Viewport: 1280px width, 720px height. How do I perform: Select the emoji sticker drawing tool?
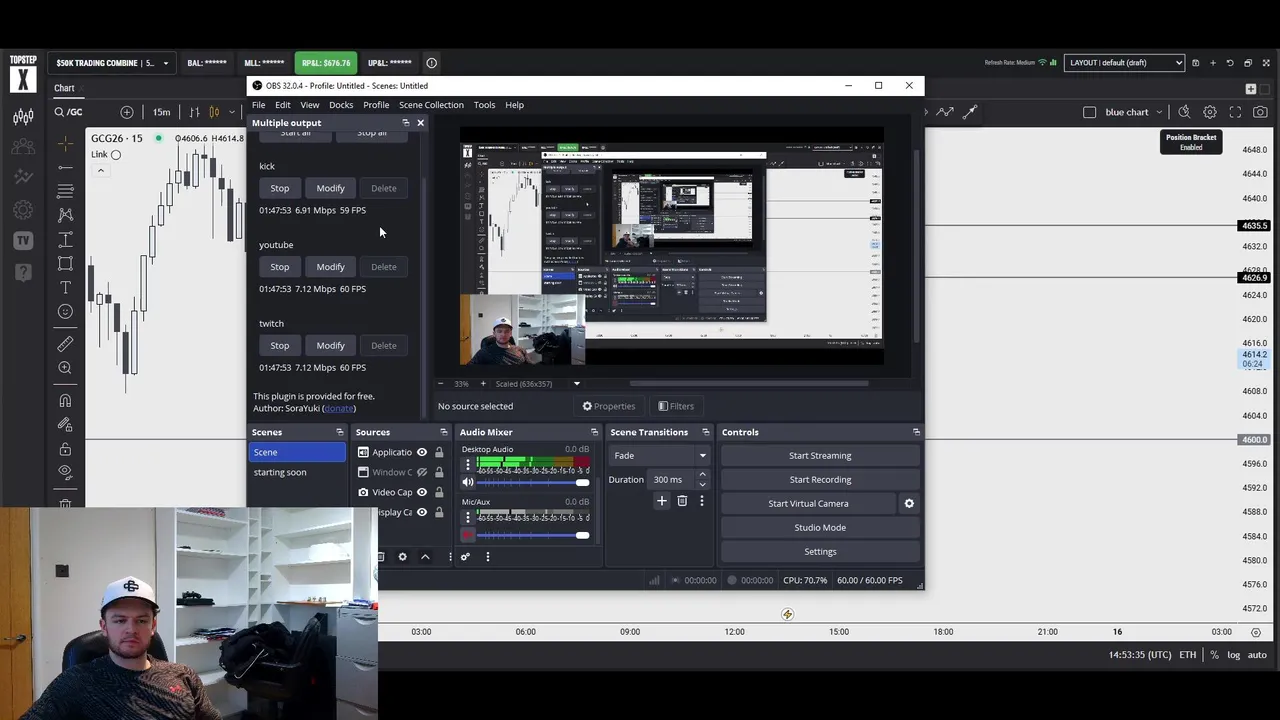pyautogui.click(x=65, y=311)
